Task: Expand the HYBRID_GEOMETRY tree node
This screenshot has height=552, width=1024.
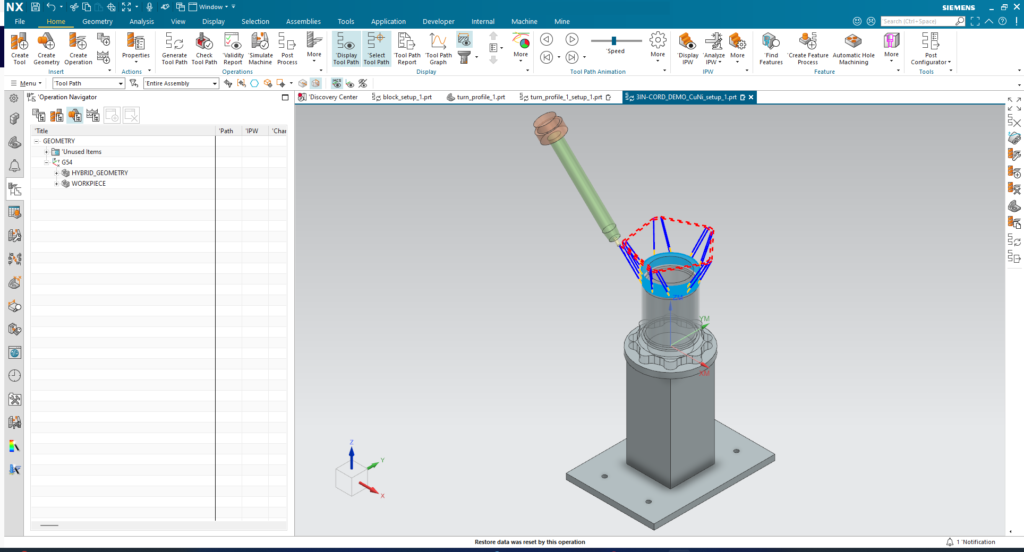Action: pos(57,173)
